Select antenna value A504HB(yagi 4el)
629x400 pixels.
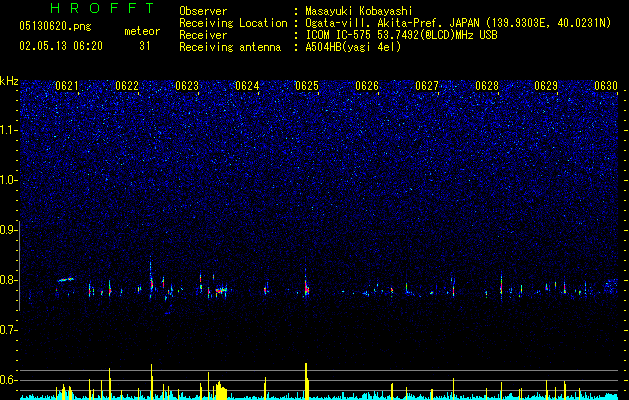coord(353,47)
